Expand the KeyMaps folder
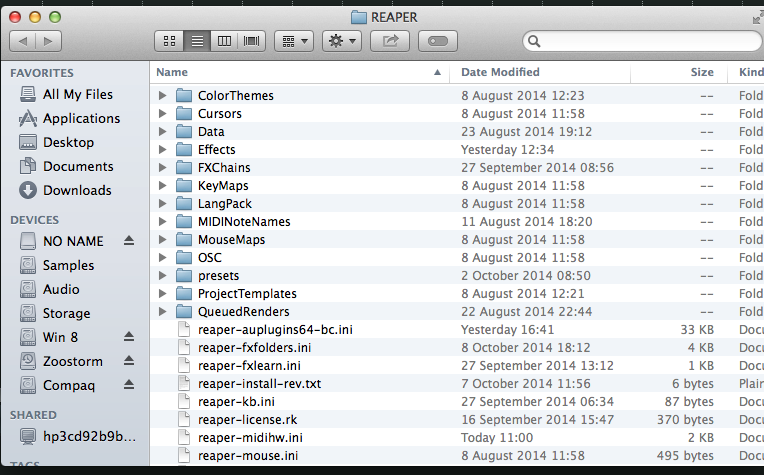Image resolution: width=764 pixels, height=475 pixels. (x=163, y=186)
